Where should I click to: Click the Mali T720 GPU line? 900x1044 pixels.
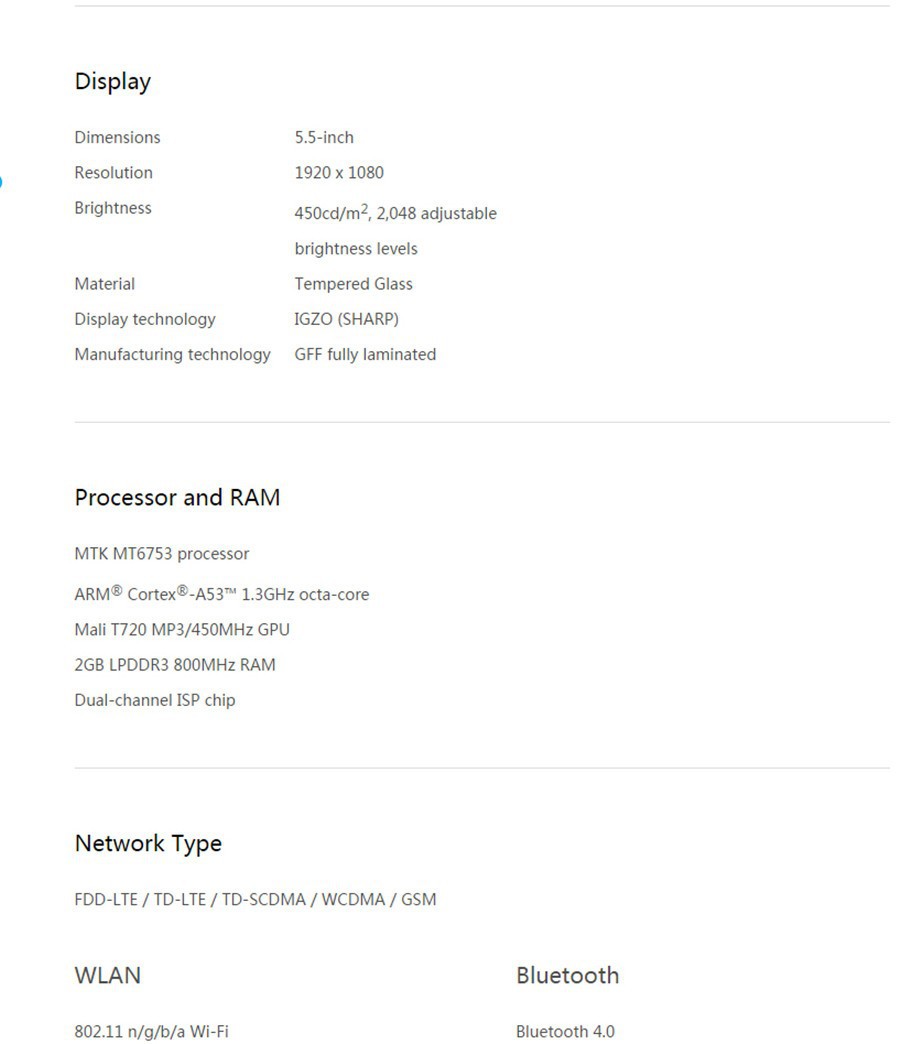pyautogui.click(x=182, y=630)
